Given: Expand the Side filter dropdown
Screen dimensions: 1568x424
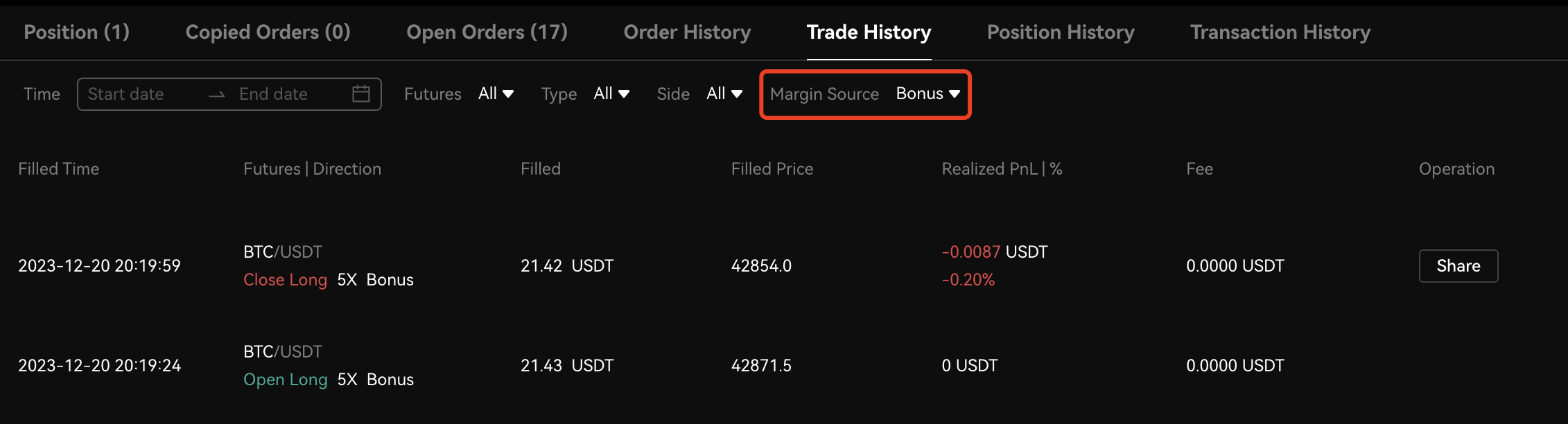Looking at the screenshot, I should pyautogui.click(x=724, y=94).
